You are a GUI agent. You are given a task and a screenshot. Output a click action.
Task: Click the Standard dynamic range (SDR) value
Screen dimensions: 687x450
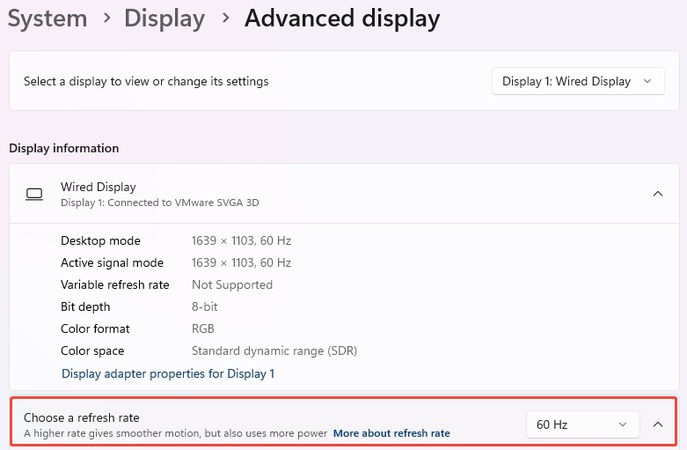[x=274, y=351]
